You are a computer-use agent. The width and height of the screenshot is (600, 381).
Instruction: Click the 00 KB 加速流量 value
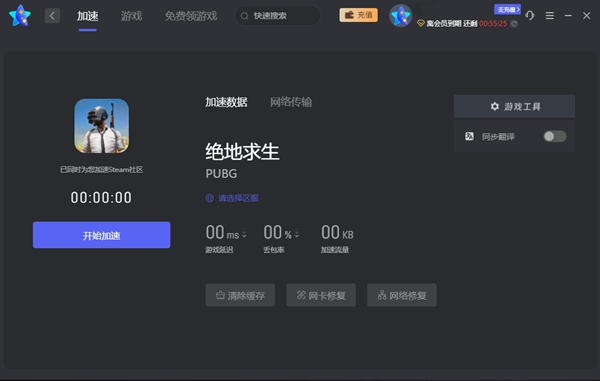pyautogui.click(x=337, y=233)
